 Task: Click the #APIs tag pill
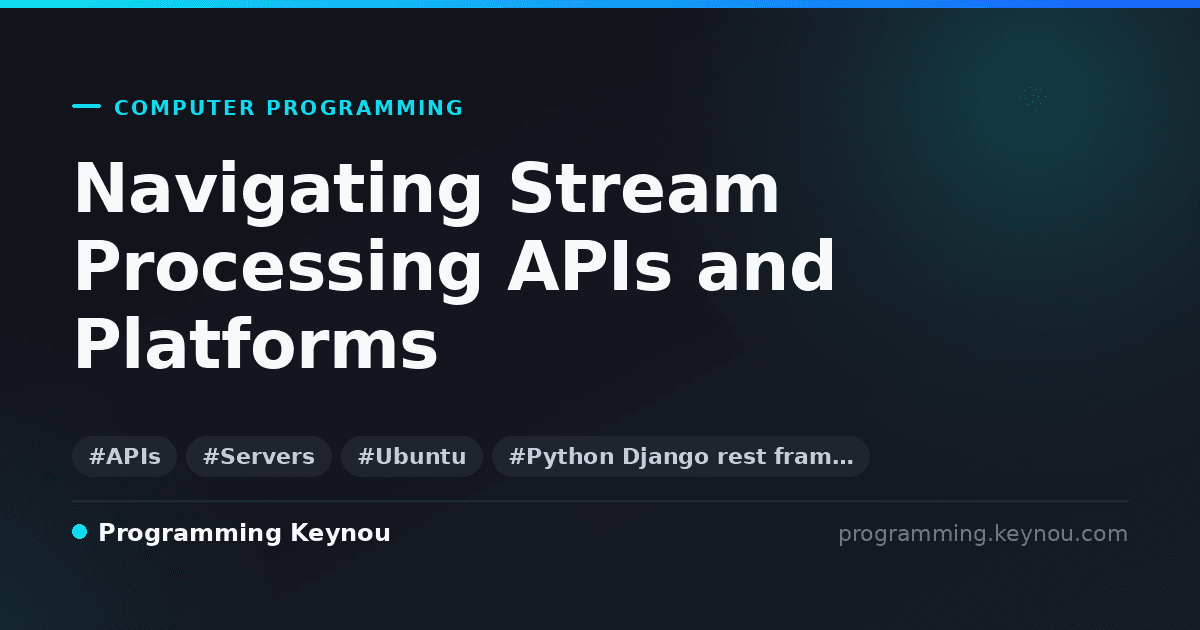click(124, 457)
